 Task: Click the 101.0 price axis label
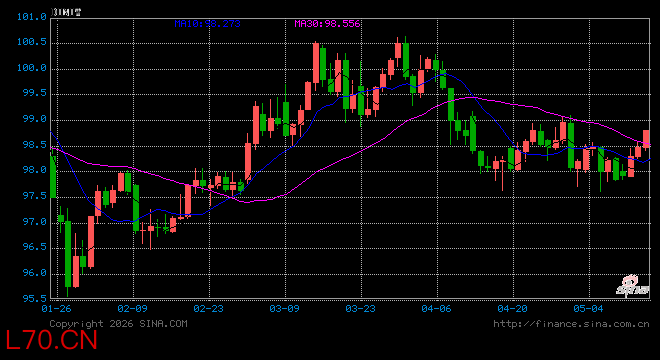tap(32, 17)
